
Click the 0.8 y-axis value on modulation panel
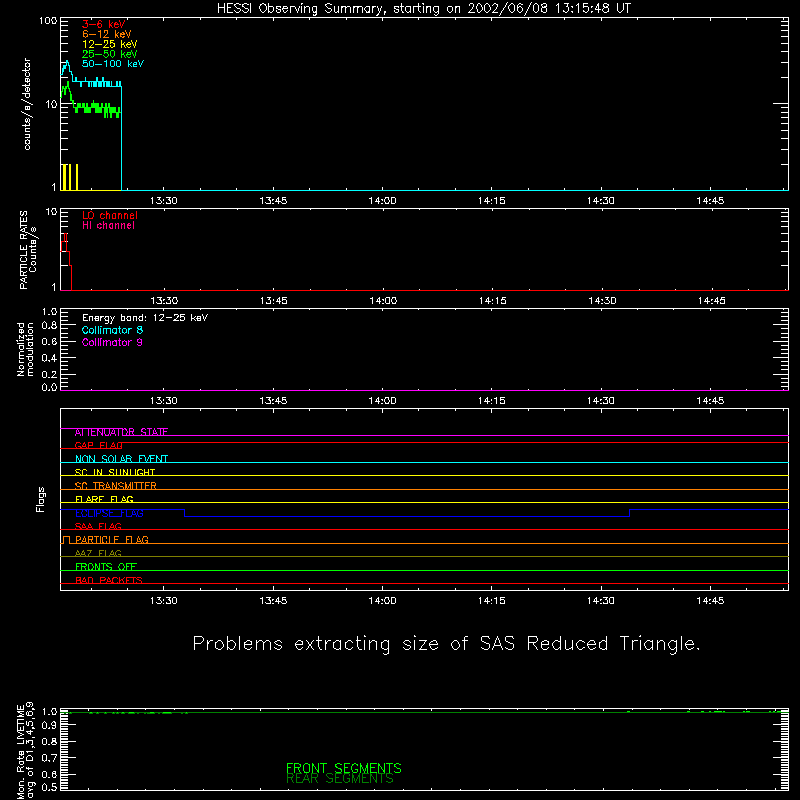[x=49, y=326]
